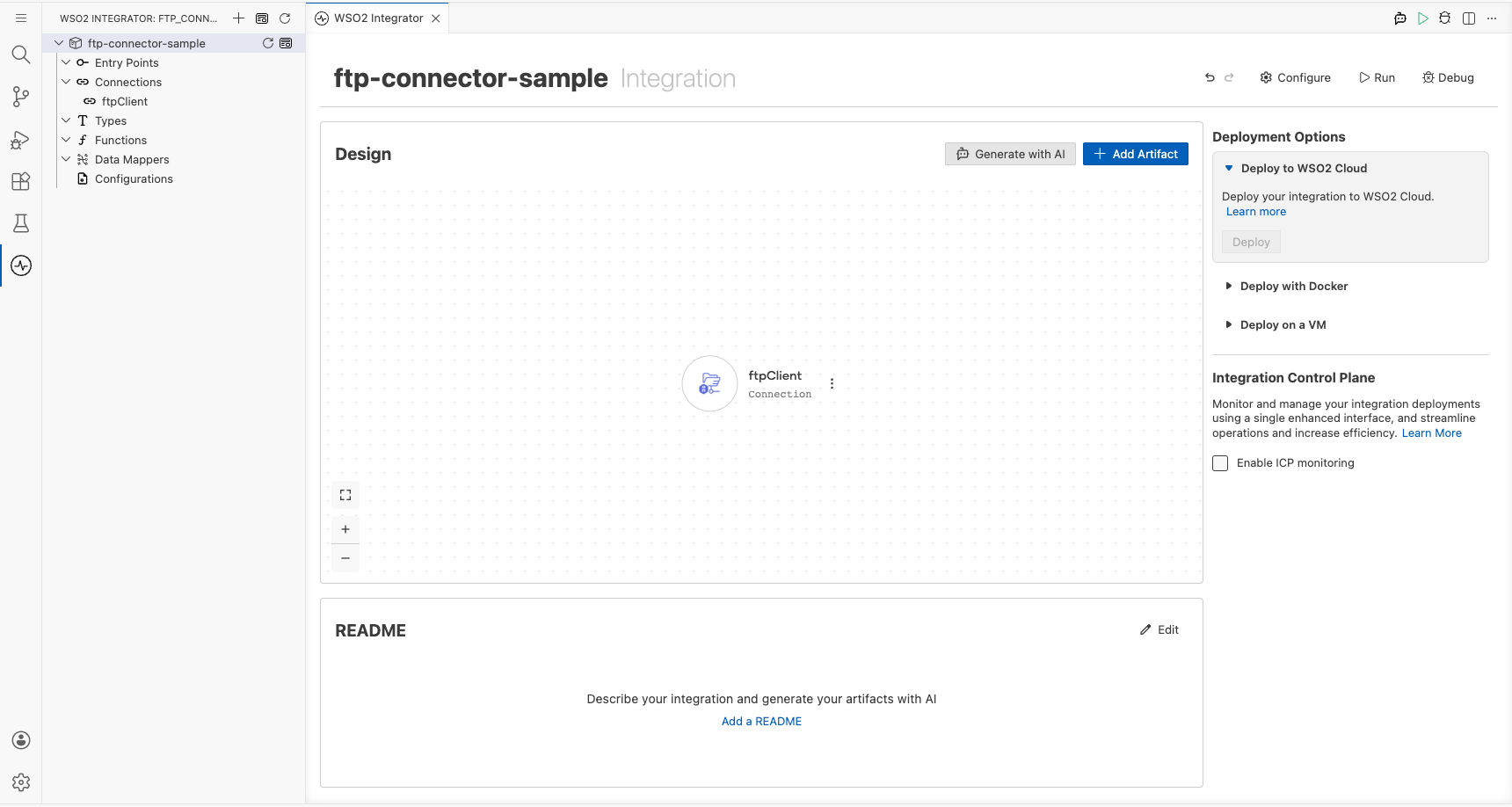Click the ftpClient connection node icon
Screen dimensions: 1512x807
click(x=709, y=383)
